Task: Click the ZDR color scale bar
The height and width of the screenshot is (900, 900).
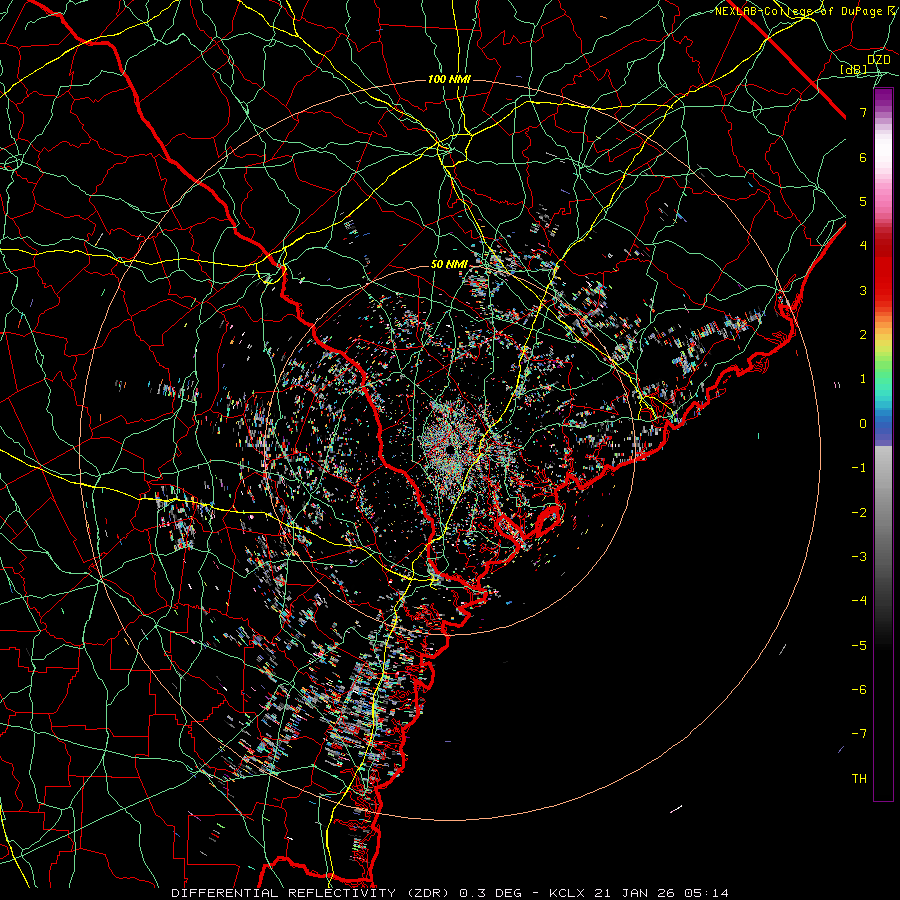Action: tap(883, 444)
